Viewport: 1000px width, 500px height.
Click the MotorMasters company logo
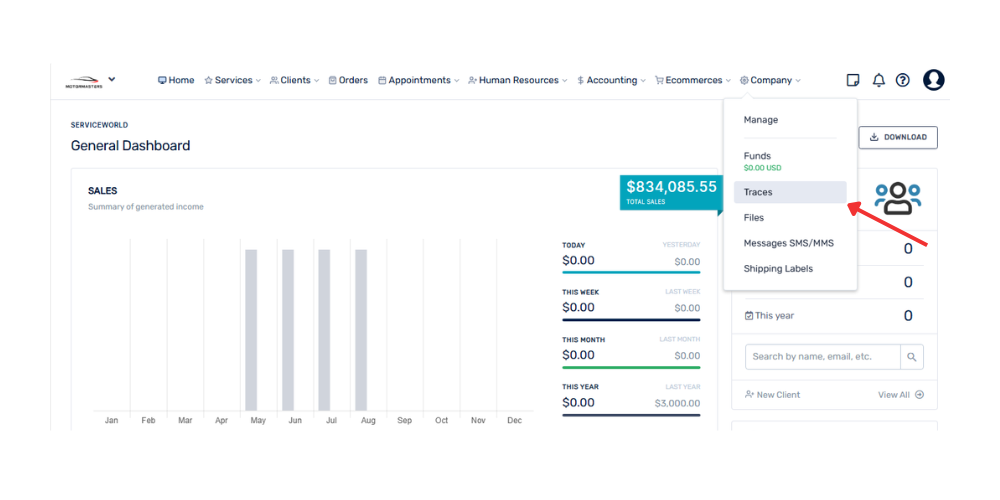click(x=83, y=81)
